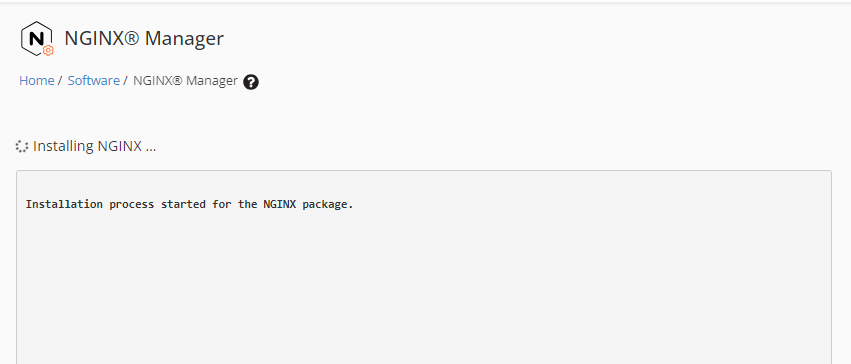Click the loading spinner beside Installing NGINX
This screenshot has height=364, width=851.
(x=22, y=146)
